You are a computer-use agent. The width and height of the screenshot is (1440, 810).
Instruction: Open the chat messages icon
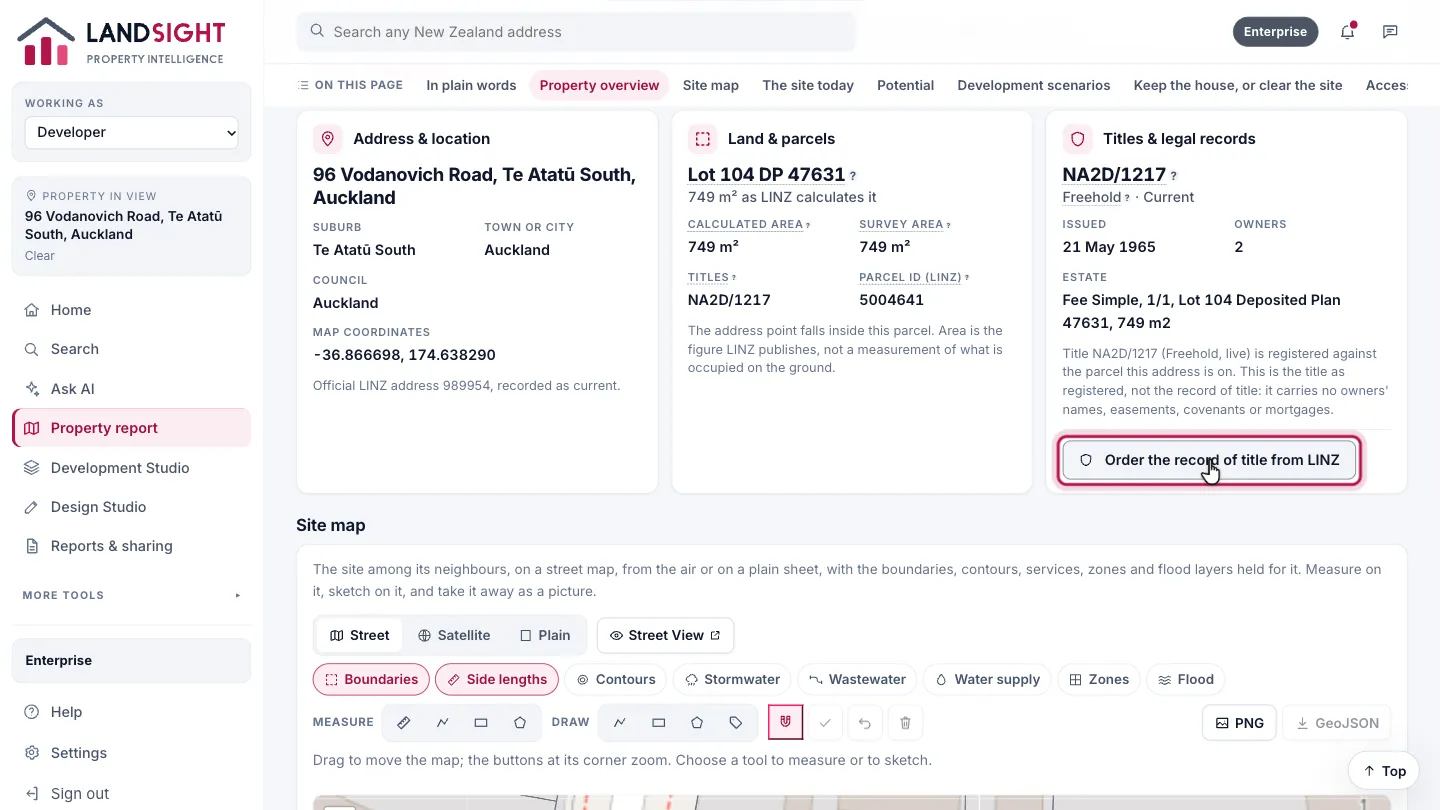(x=1390, y=32)
